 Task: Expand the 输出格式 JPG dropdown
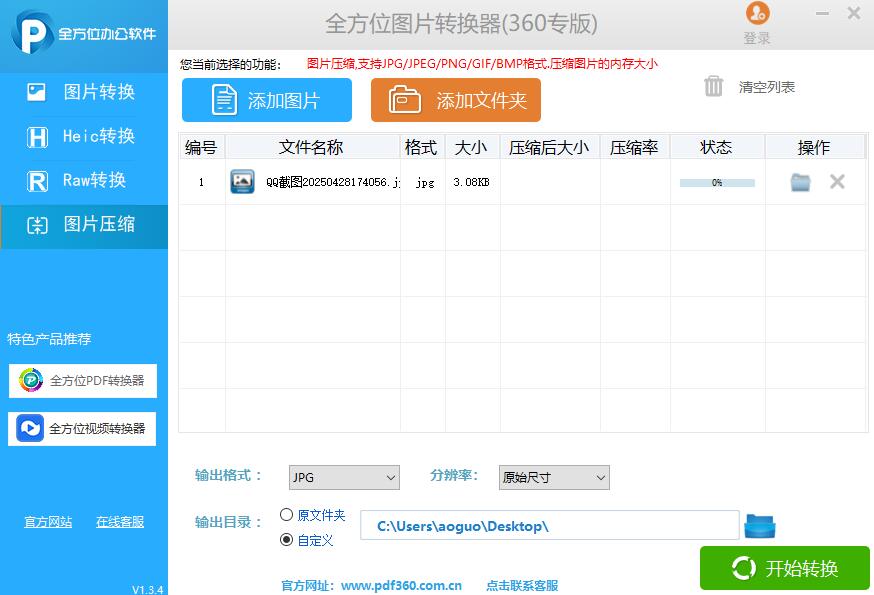click(x=344, y=477)
